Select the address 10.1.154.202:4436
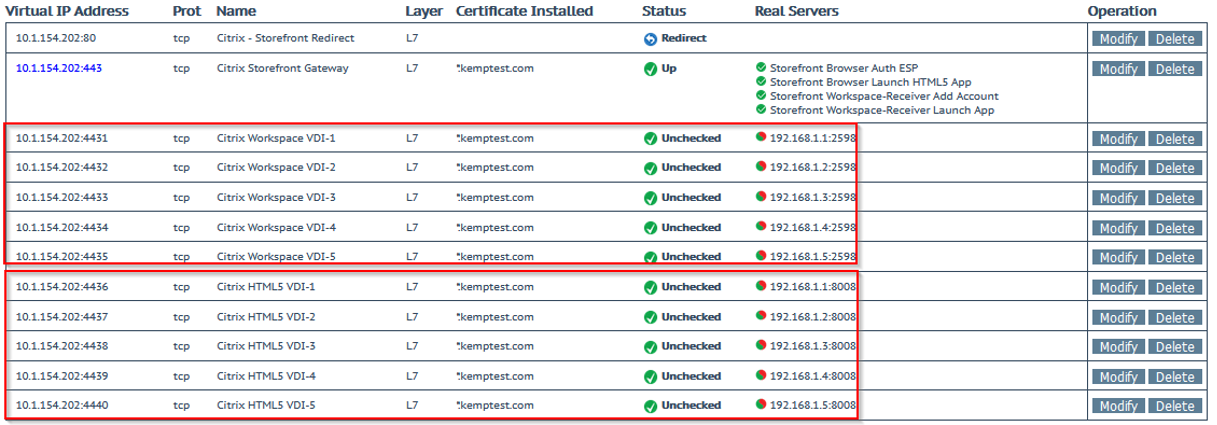Screen dimensions: 1217x425 pos(62,287)
